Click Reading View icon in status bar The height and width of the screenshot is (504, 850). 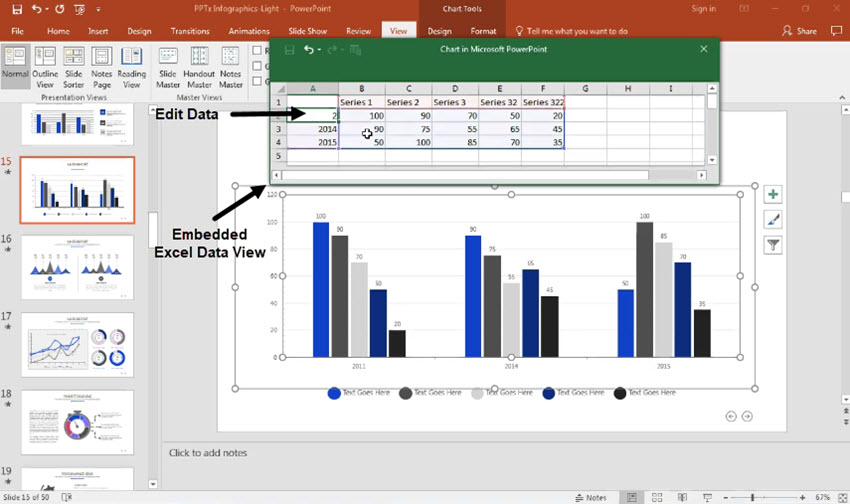coord(682,497)
